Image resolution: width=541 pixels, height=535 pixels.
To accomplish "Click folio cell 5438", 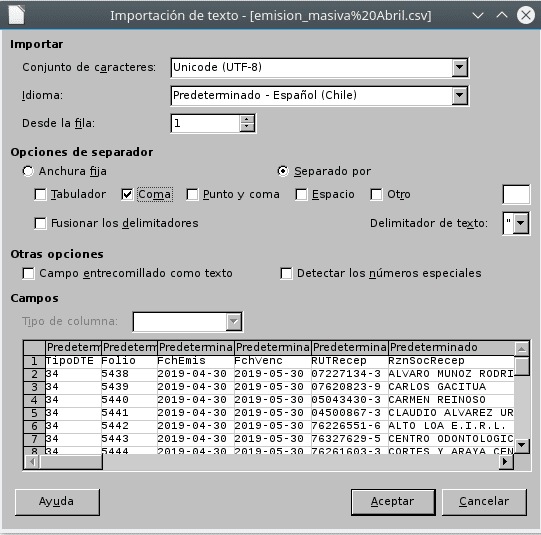I will 129,374.
